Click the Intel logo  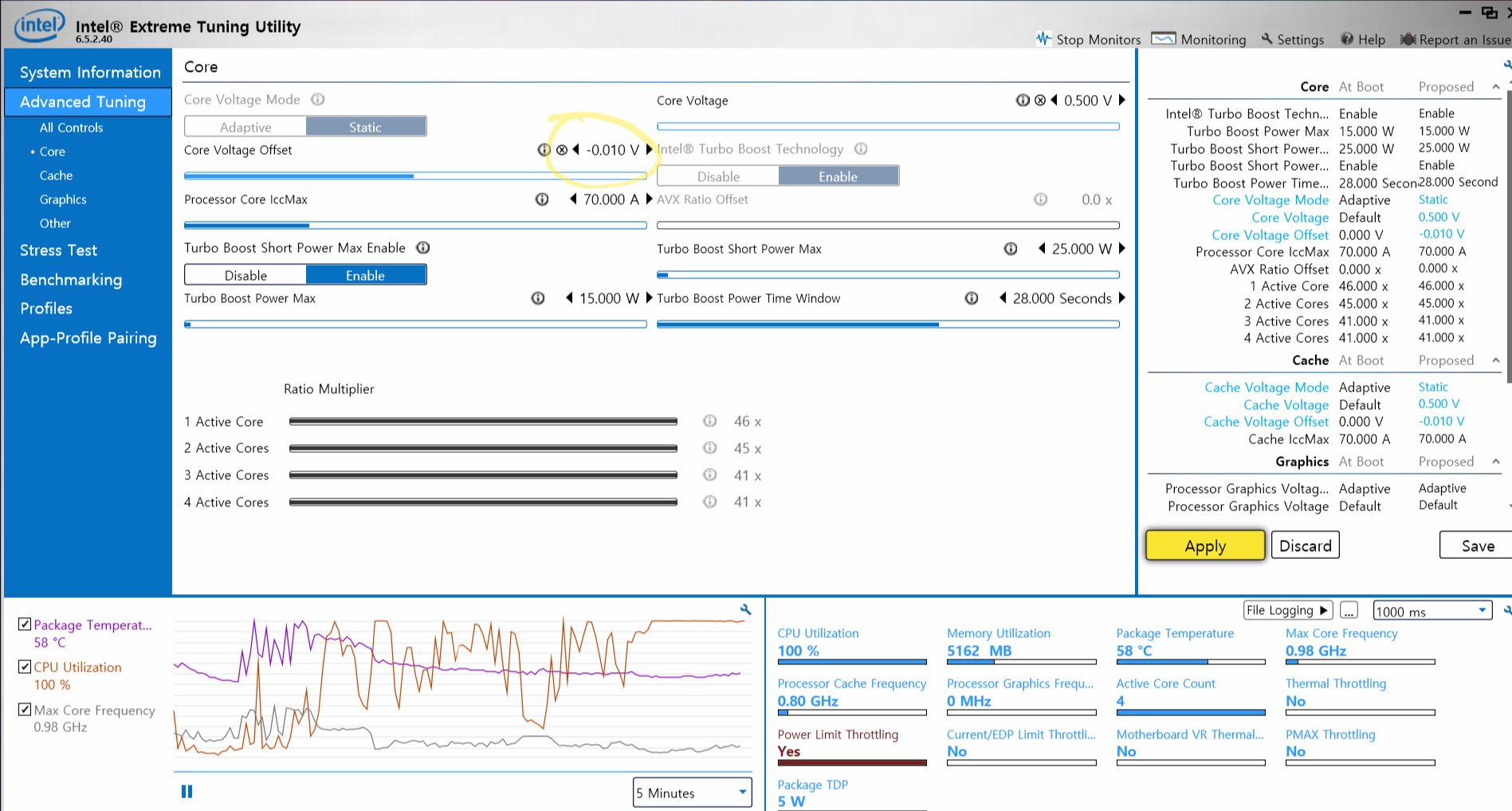point(39,26)
